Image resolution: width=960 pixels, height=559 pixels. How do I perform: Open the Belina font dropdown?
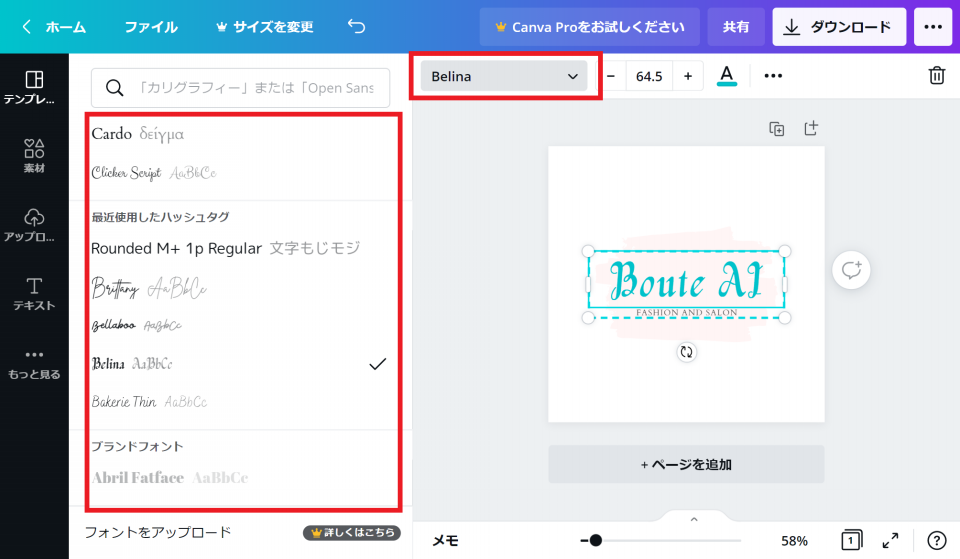click(x=504, y=76)
